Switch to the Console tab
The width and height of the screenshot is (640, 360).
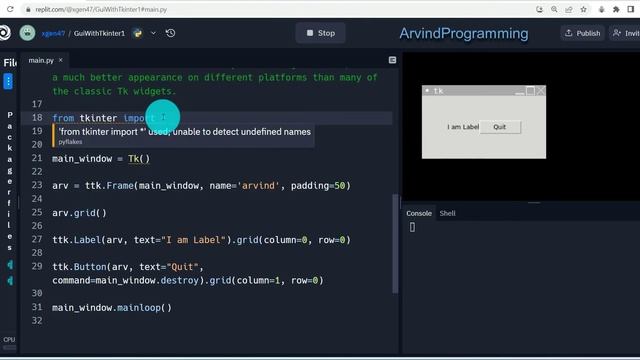(419, 213)
